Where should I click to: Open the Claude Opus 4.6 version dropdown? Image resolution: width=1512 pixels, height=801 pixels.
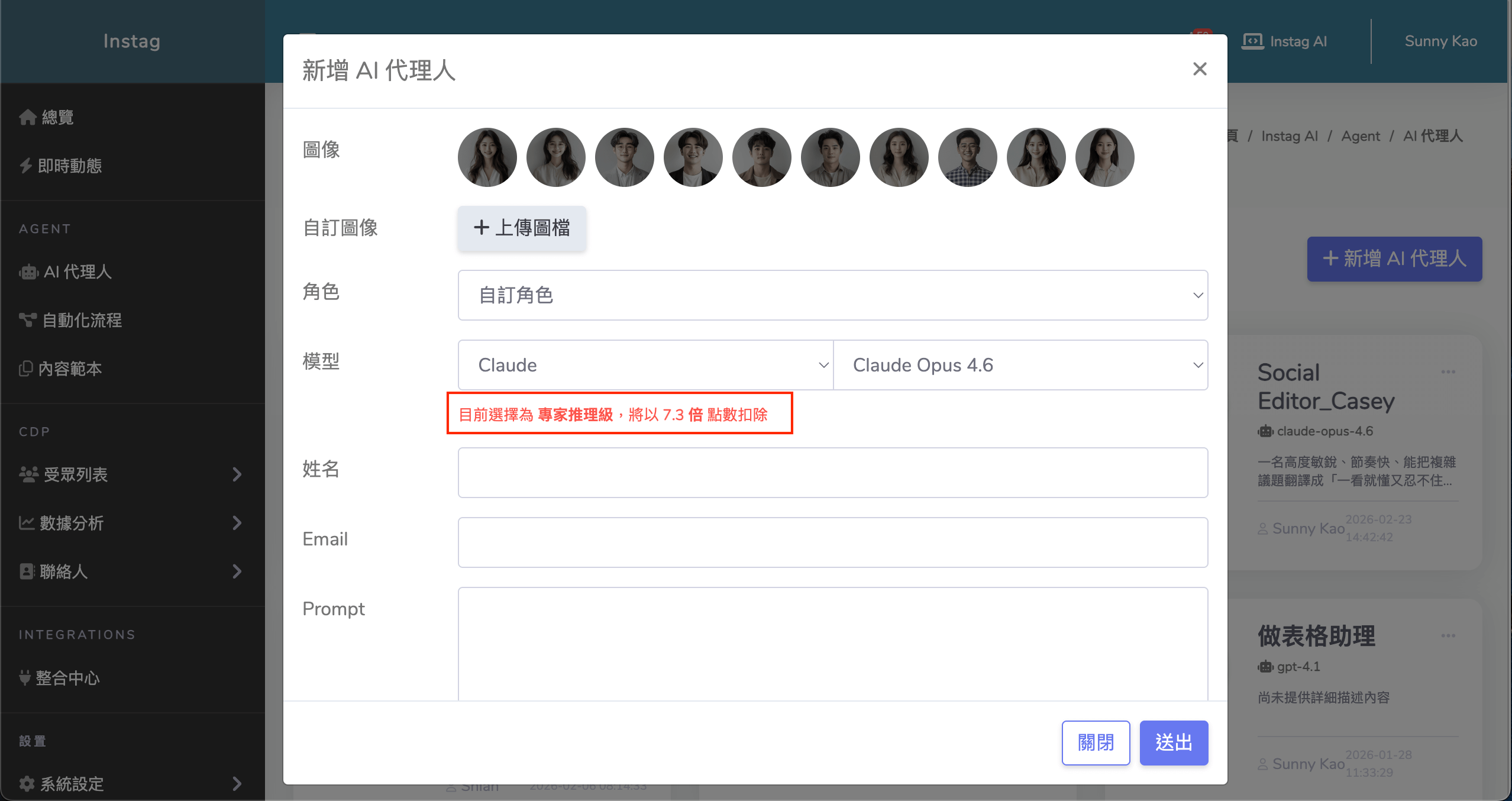click(1020, 365)
